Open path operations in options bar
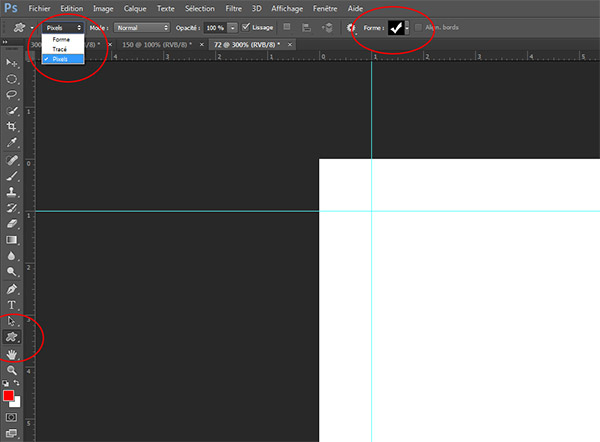This screenshot has width=600, height=442. pos(287,27)
